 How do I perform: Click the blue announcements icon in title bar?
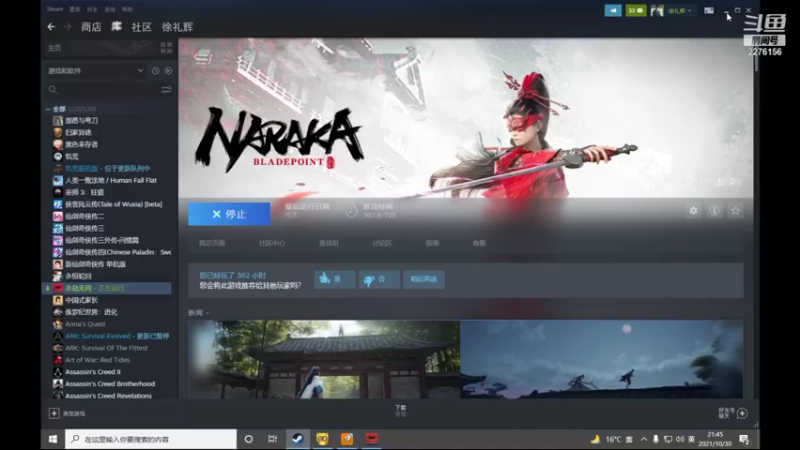point(613,10)
